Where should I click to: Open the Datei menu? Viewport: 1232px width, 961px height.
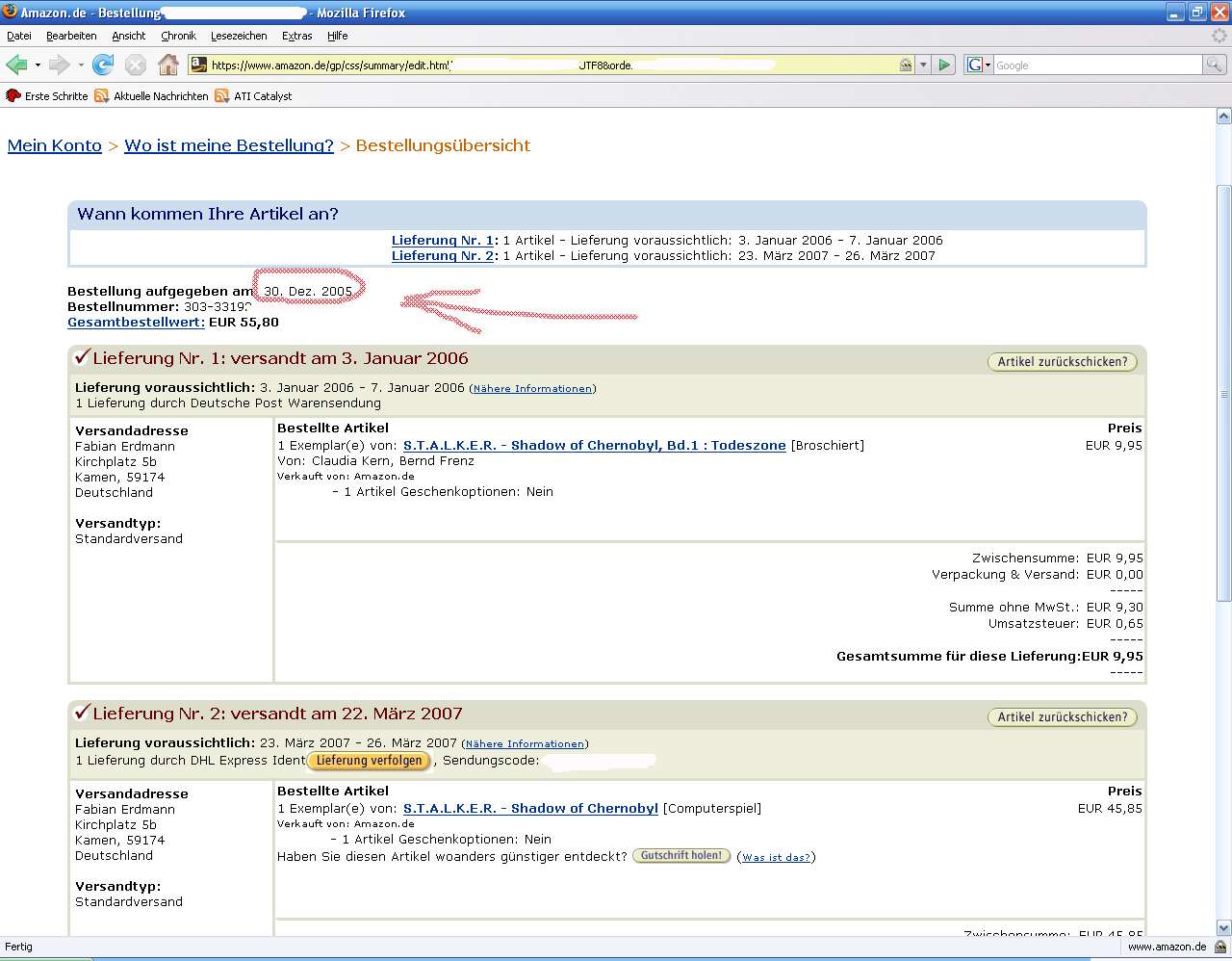click(x=19, y=36)
